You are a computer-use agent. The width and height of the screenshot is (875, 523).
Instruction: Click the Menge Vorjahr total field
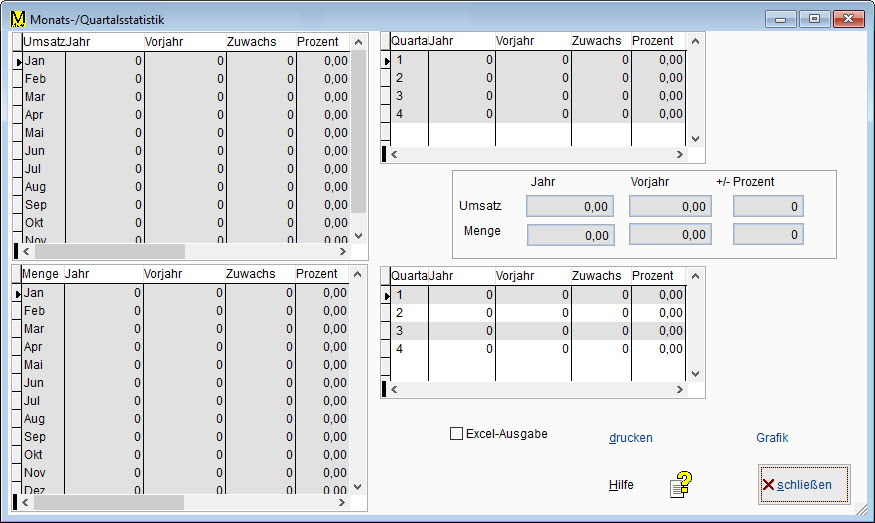pos(670,235)
